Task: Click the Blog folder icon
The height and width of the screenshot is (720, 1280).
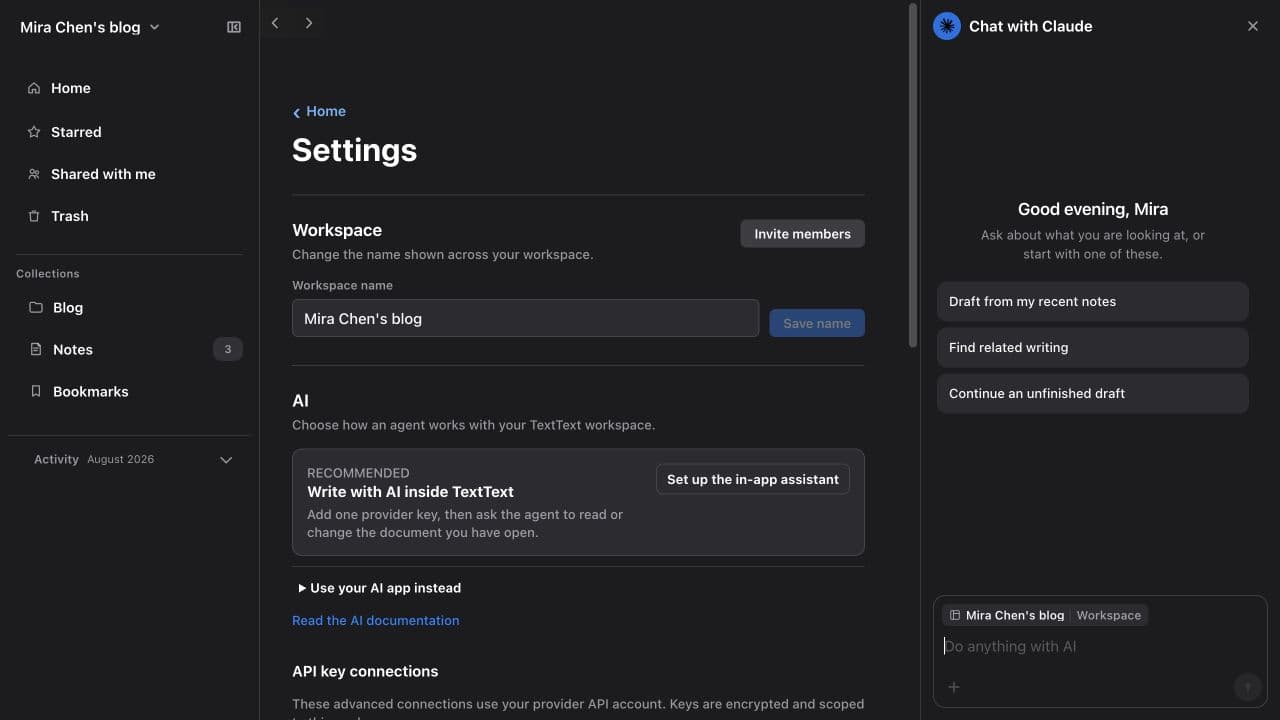Action: pos(36,308)
